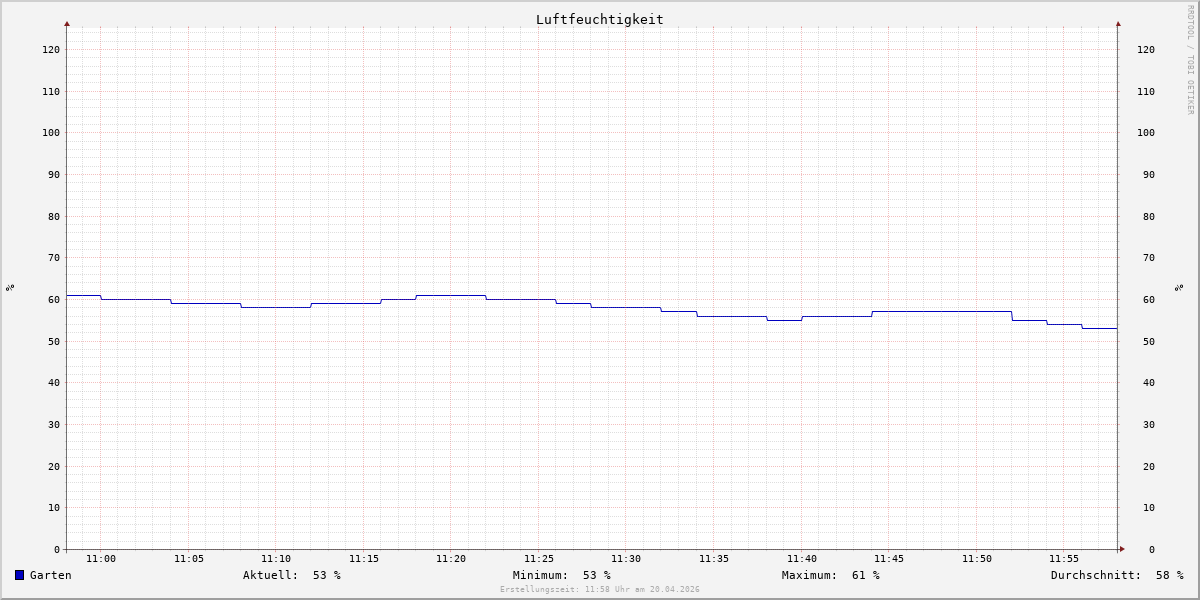Screen dimensions: 1200x600
Task: Click the left axis 100 label
Action: [x=51, y=132]
